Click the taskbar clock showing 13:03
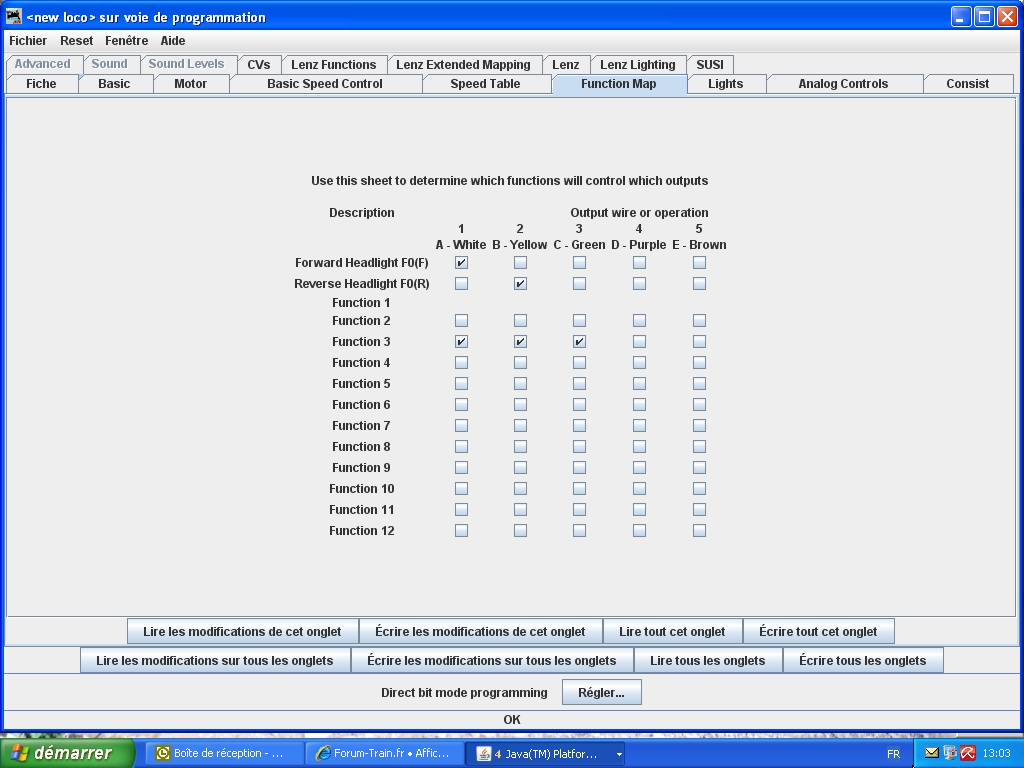Screen dimensions: 1024x768 (x=997, y=754)
